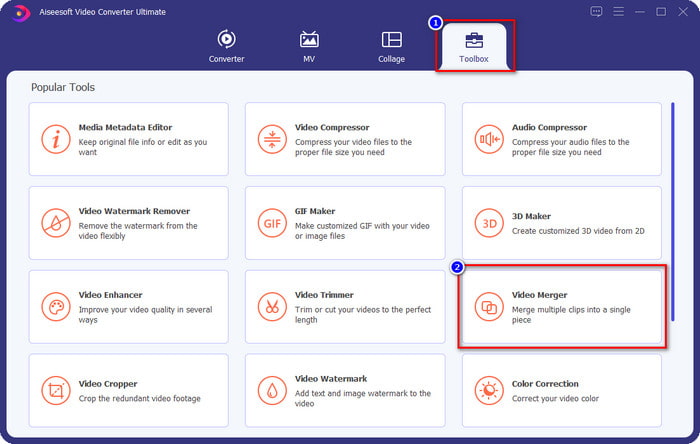
Task: Click 'Improve your video quality' description
Action: pyautogui.click(x=146, y=315)
